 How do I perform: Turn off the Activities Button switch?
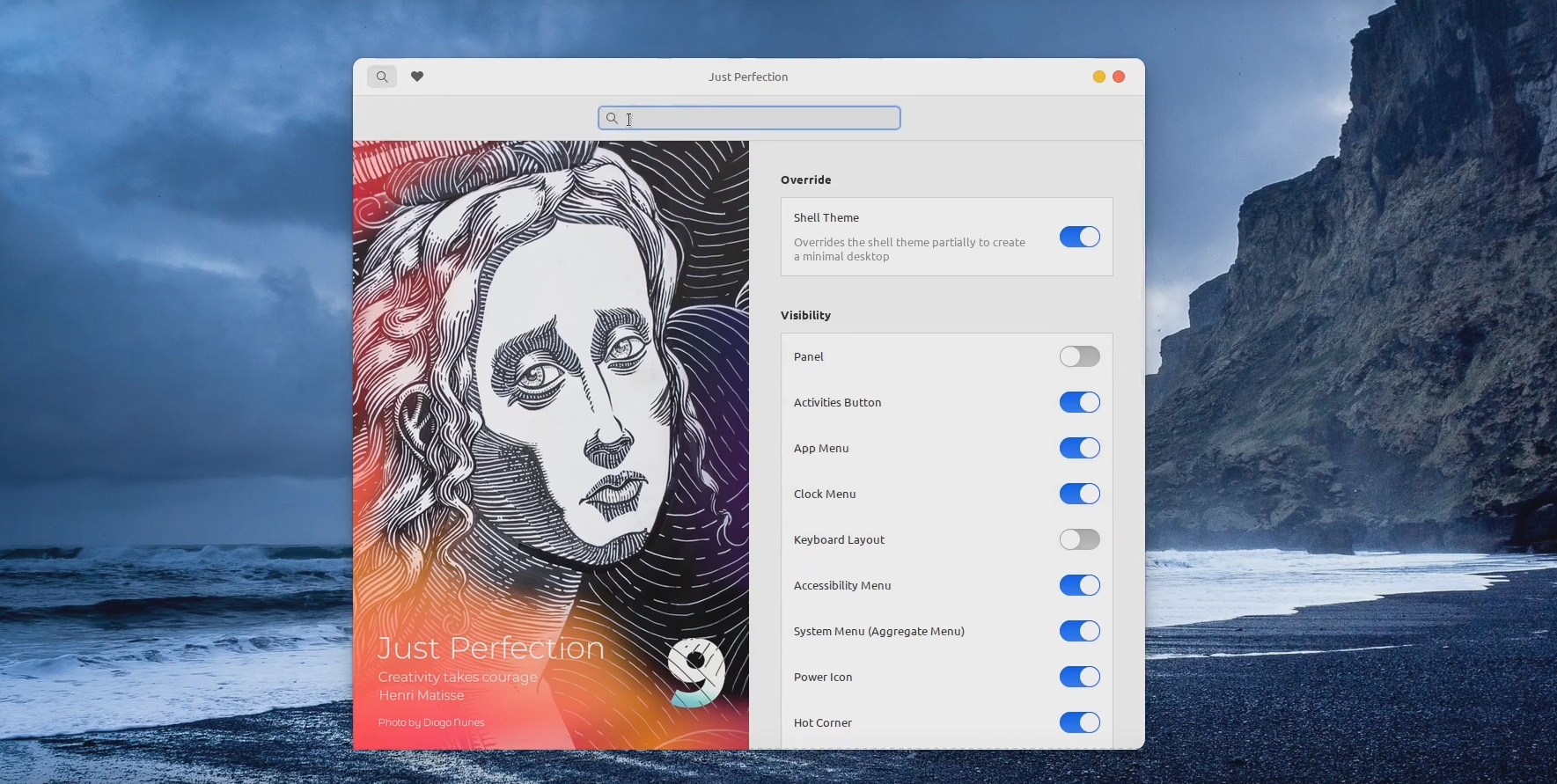1079,402
